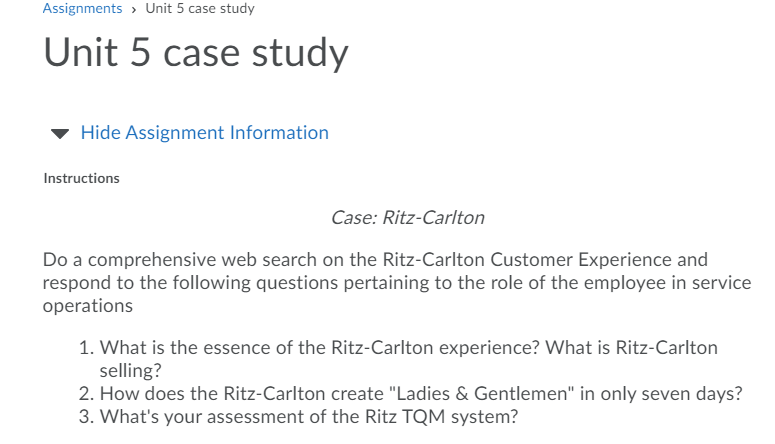This screenshot has width=775, height=444.
Task: Click the word selling? in question one
Action: [130, 370]
